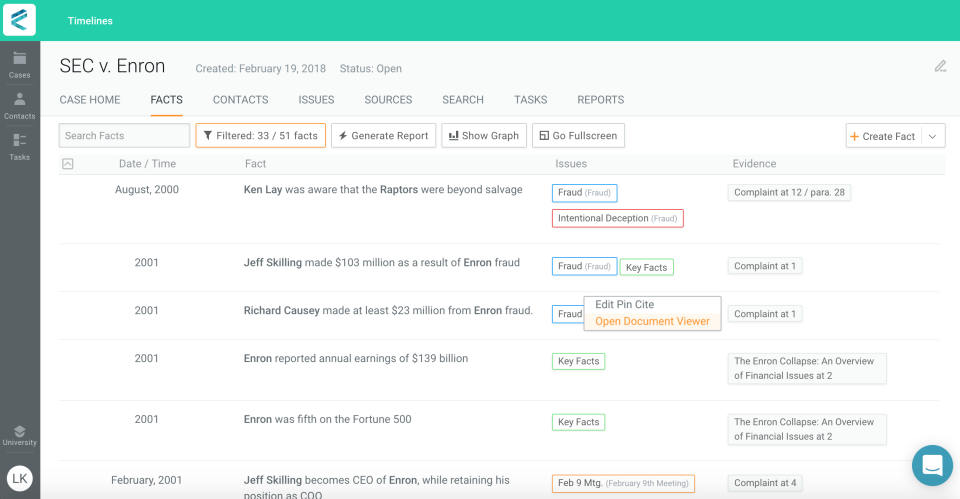Collapse all facts using header toggle icon
960x499 pixels.
point(68,163)
